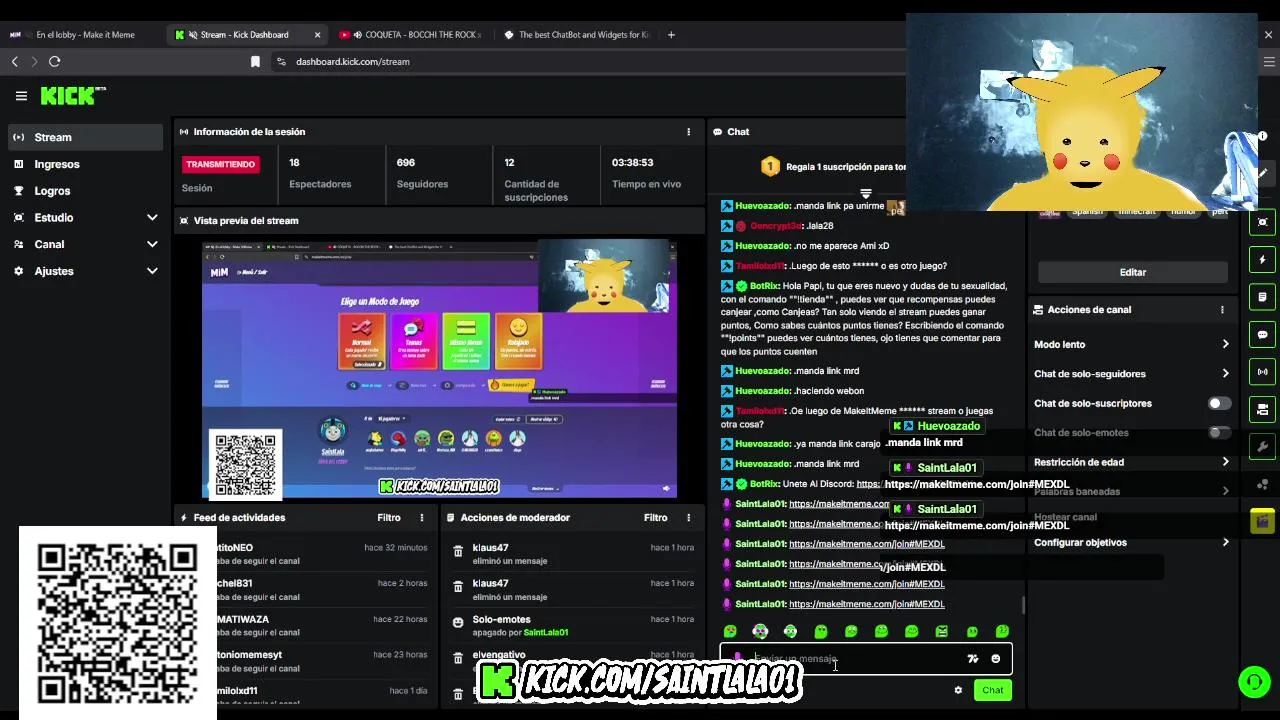
Task: Click the browser reload button
Action: coord(54,61)
